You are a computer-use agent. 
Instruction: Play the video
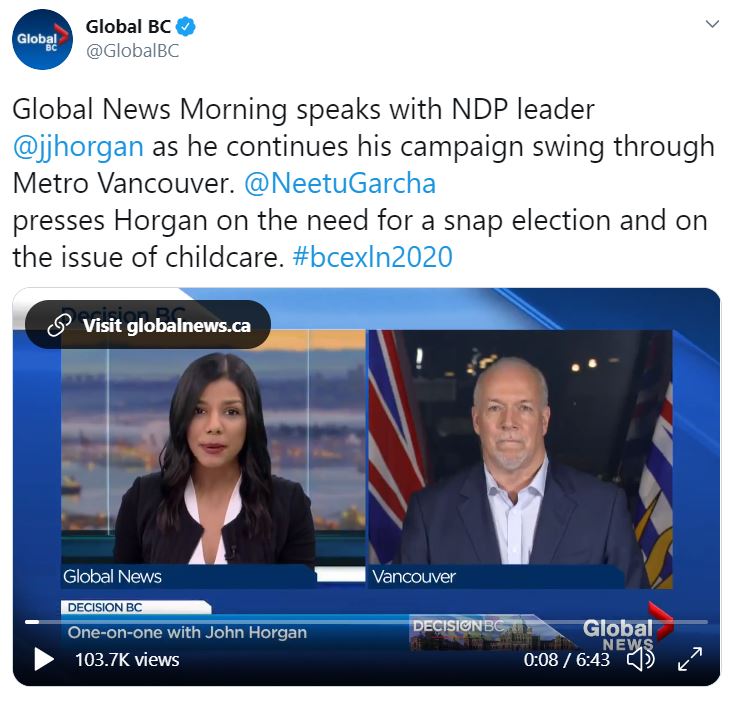coord(44,659)
